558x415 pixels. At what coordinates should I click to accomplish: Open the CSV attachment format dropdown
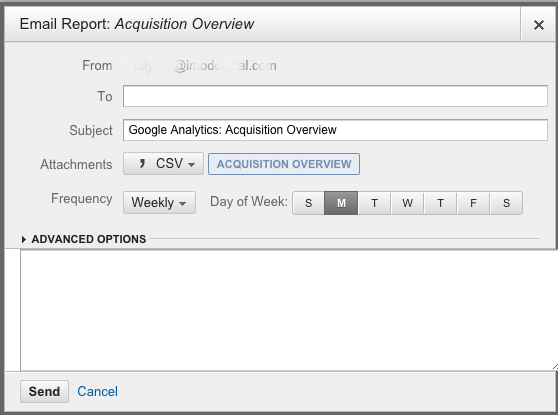pyautogui.click(x=163, y=164)
